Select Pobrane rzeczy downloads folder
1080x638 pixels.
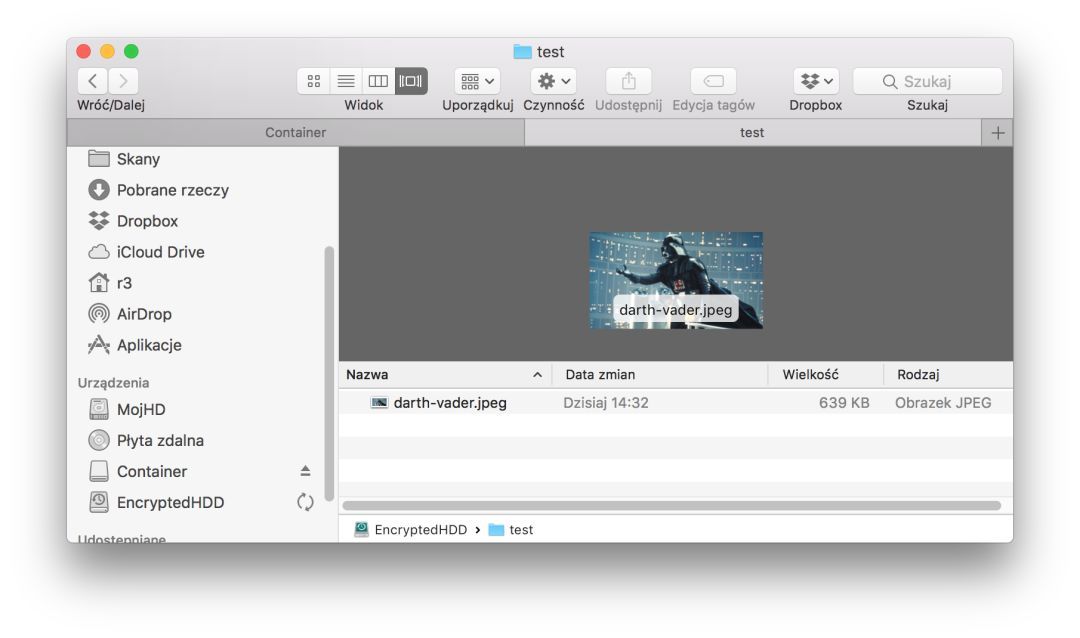tap(172, 190)
